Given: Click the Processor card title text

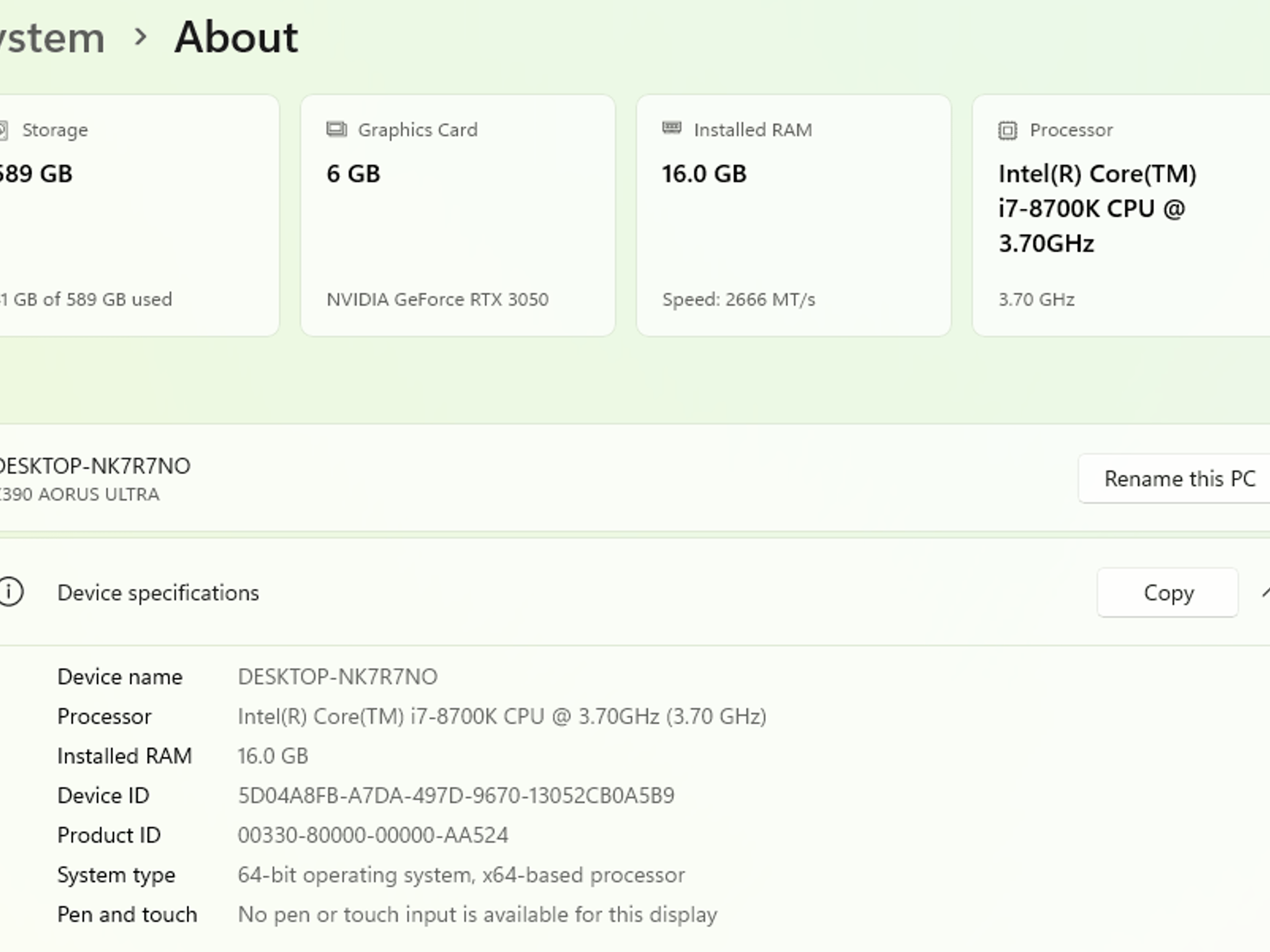Looking at the screenshot, I should (x=1072, y=130).
